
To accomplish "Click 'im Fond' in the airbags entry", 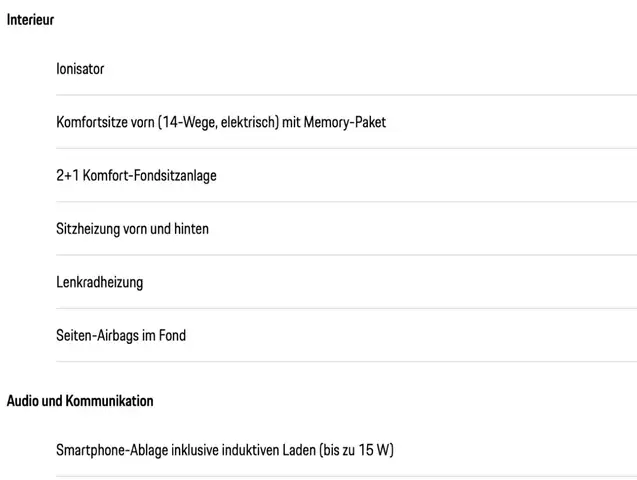I will (x=164, y=336).
